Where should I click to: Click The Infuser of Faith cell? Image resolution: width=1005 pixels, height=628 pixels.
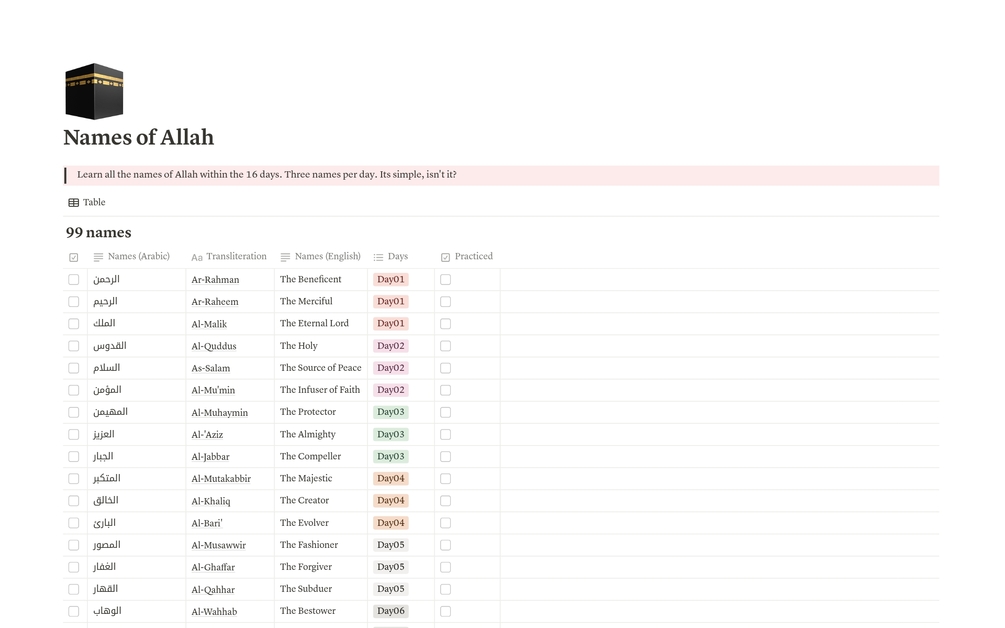(x=321, y=390)
